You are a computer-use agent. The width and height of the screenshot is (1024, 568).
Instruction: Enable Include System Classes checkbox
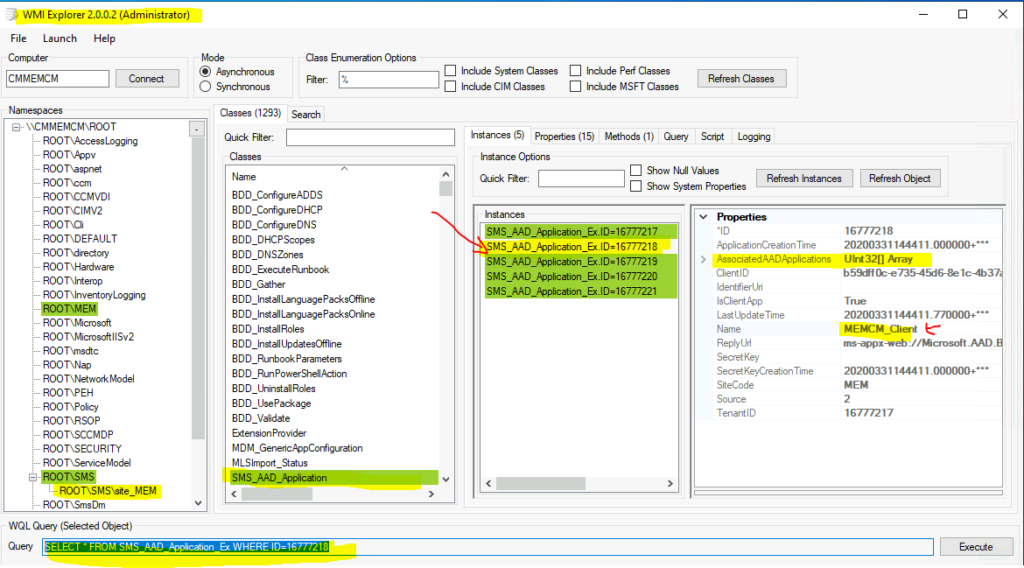(452, 71)
